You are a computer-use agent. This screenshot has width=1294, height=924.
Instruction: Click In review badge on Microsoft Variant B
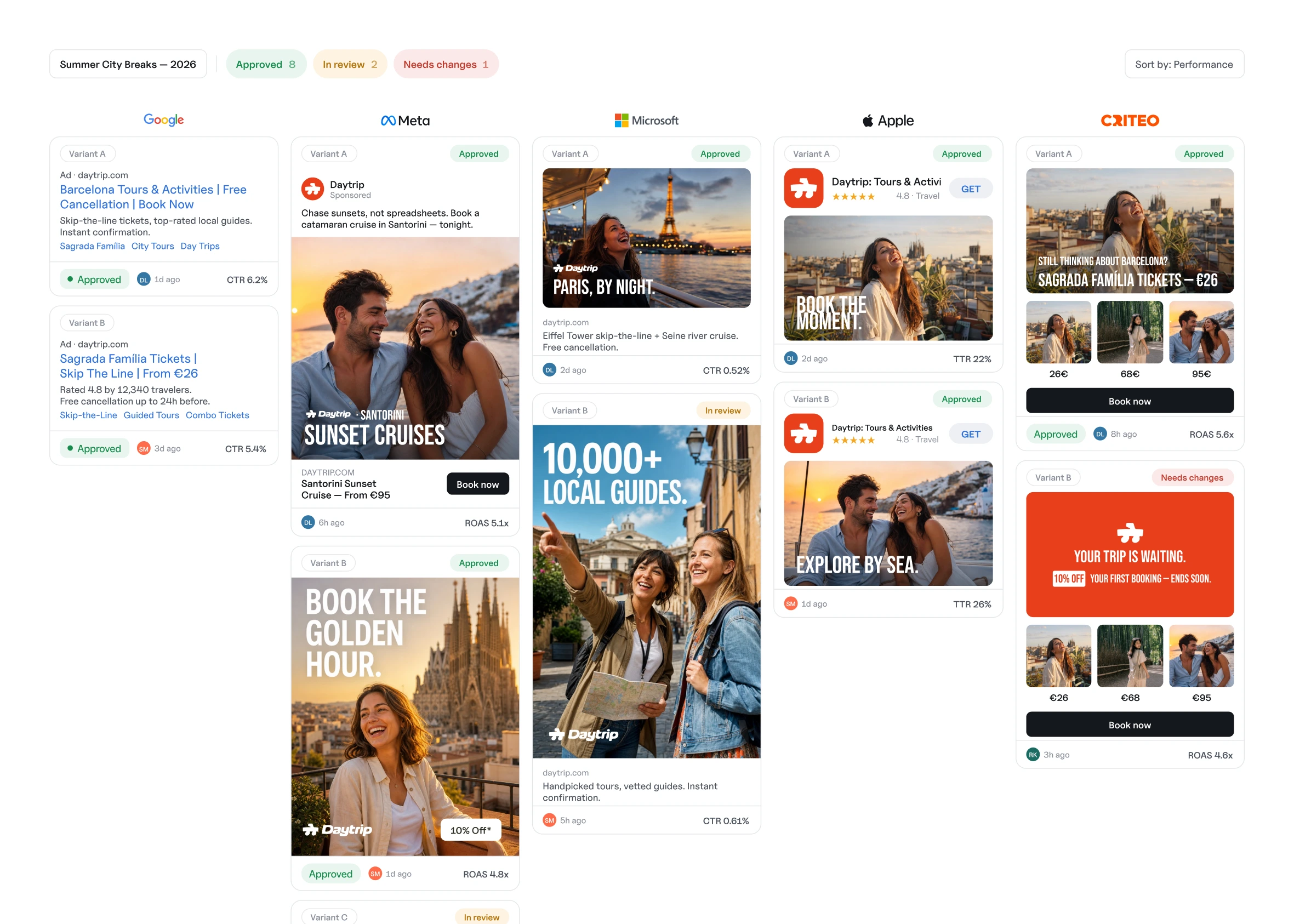click(x=723, y=410)
